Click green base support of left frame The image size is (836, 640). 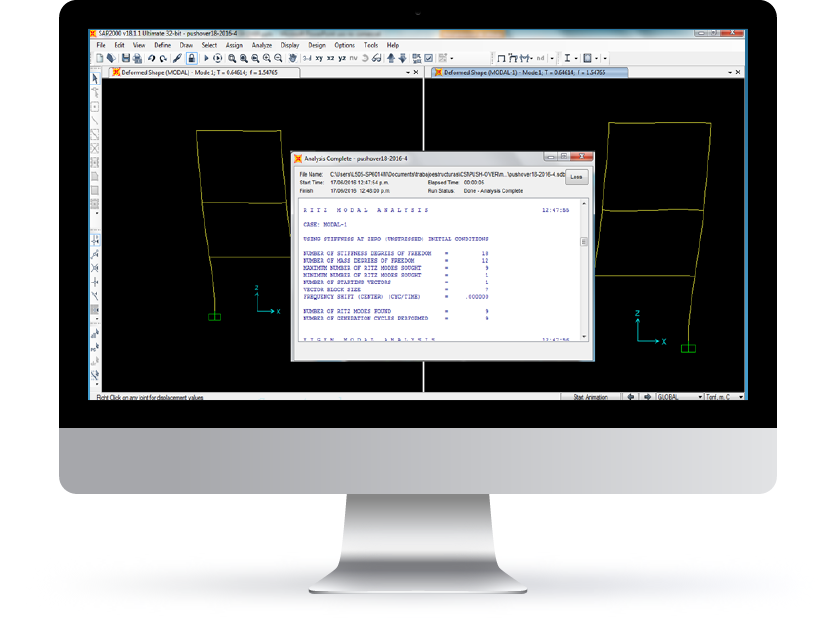pos(214,317)
